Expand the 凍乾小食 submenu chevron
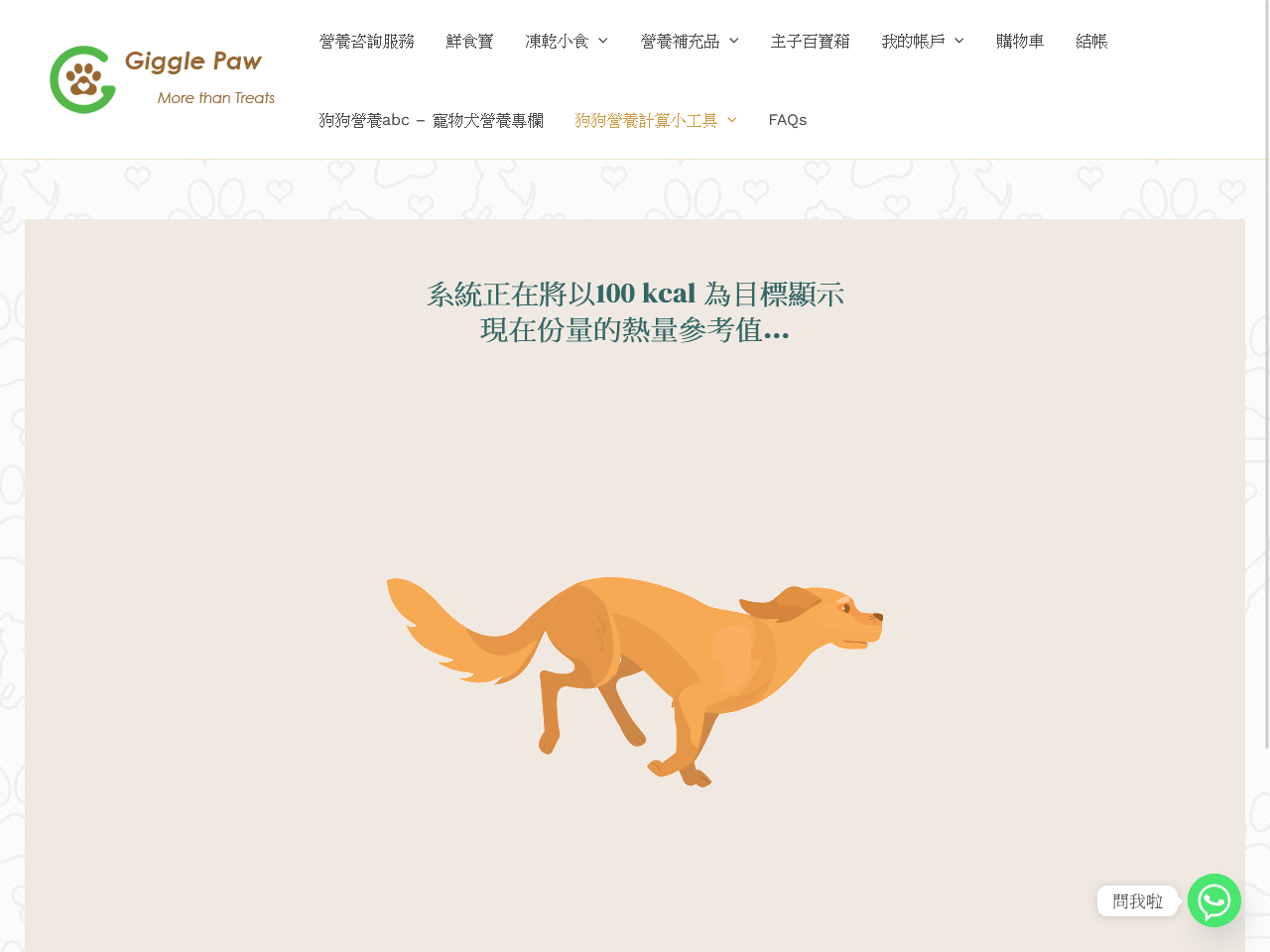The image size is (1270, 952). click(603, 41)
